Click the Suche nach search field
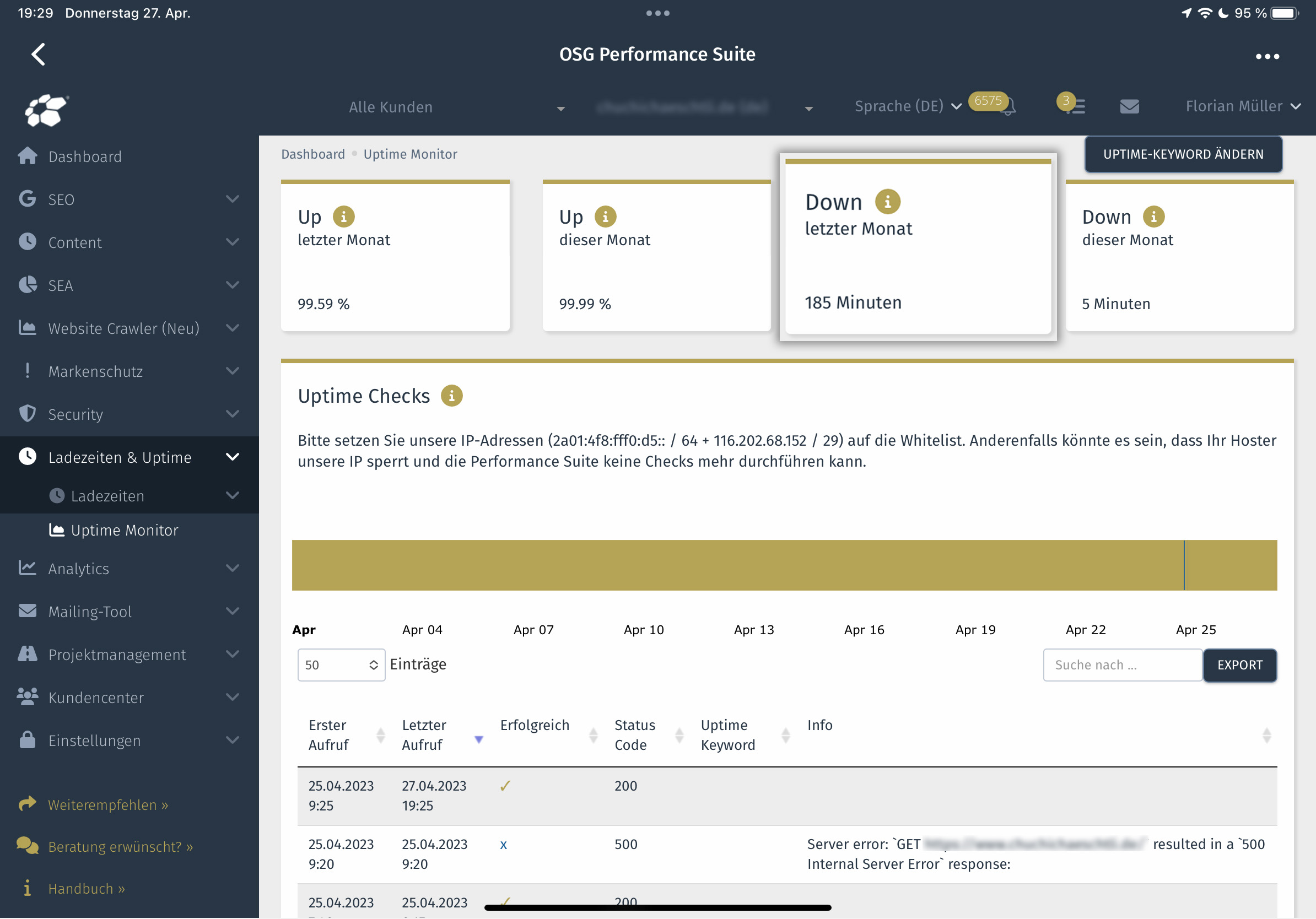Image resolution: width=1316 pixels, height=919 pixels. click(x=1122, y=665)
